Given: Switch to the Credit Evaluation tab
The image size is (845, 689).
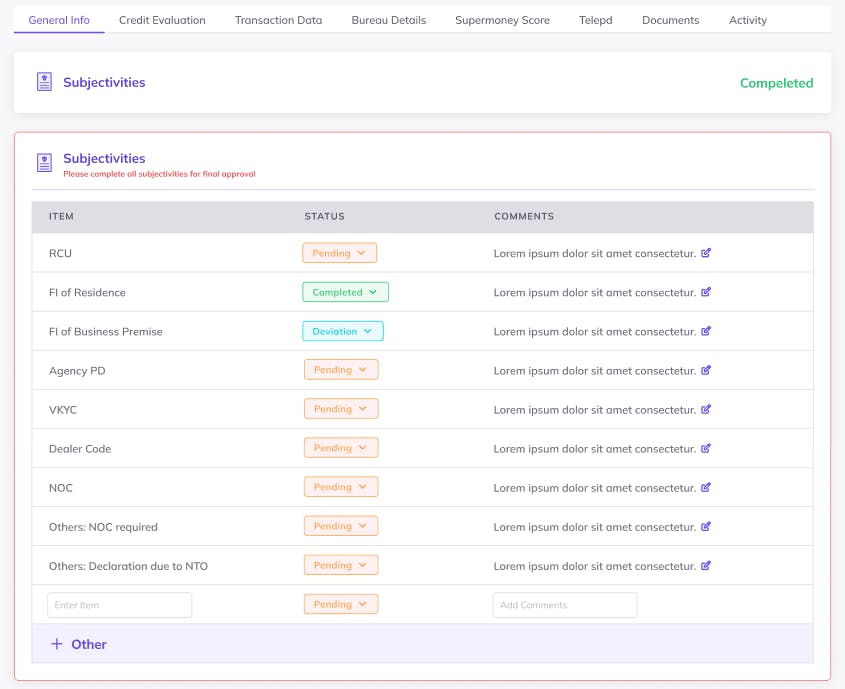Looking at the screenshot, I should 162,20.
